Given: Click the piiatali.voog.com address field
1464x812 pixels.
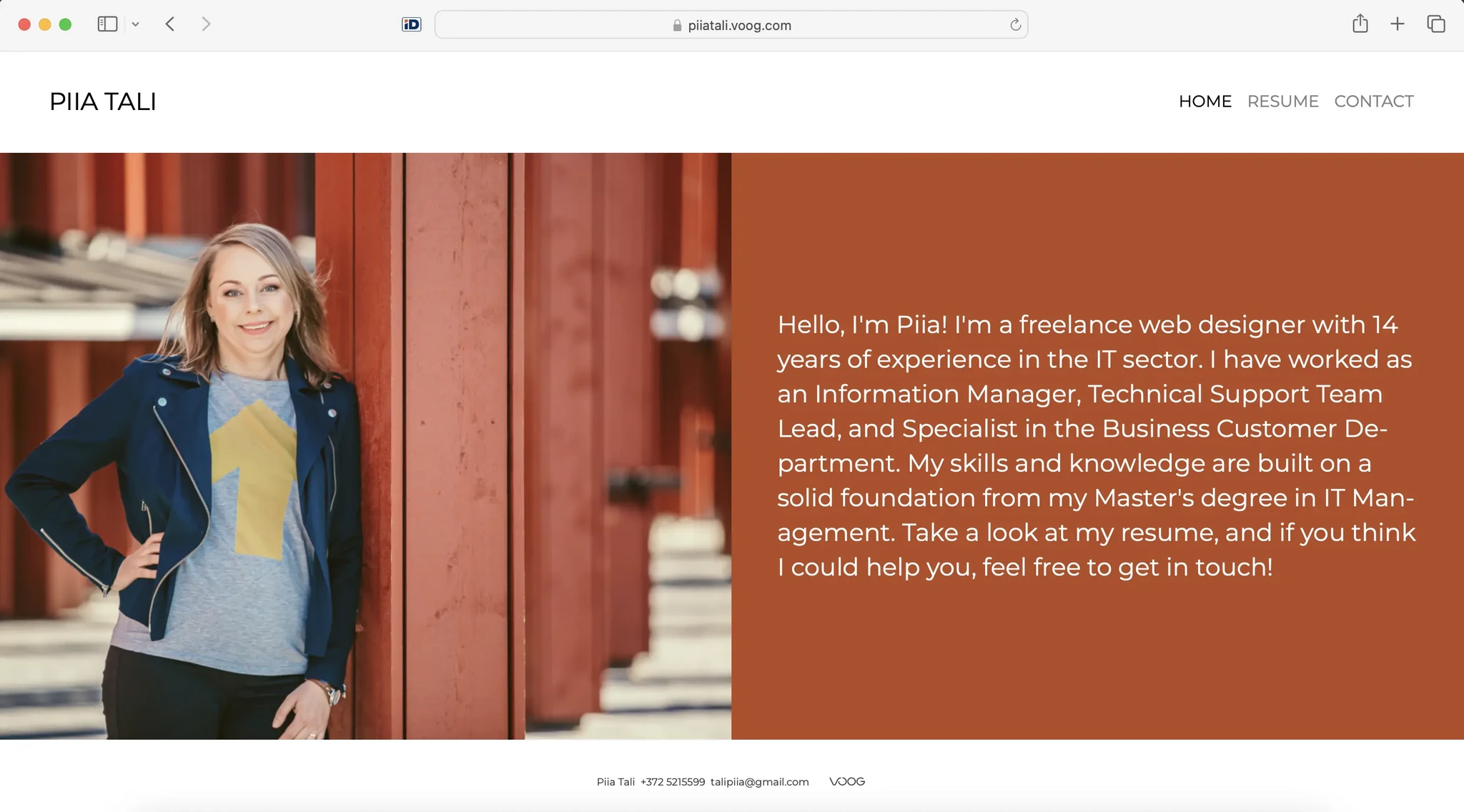Looking at the screenshot, I should [739, 26].
